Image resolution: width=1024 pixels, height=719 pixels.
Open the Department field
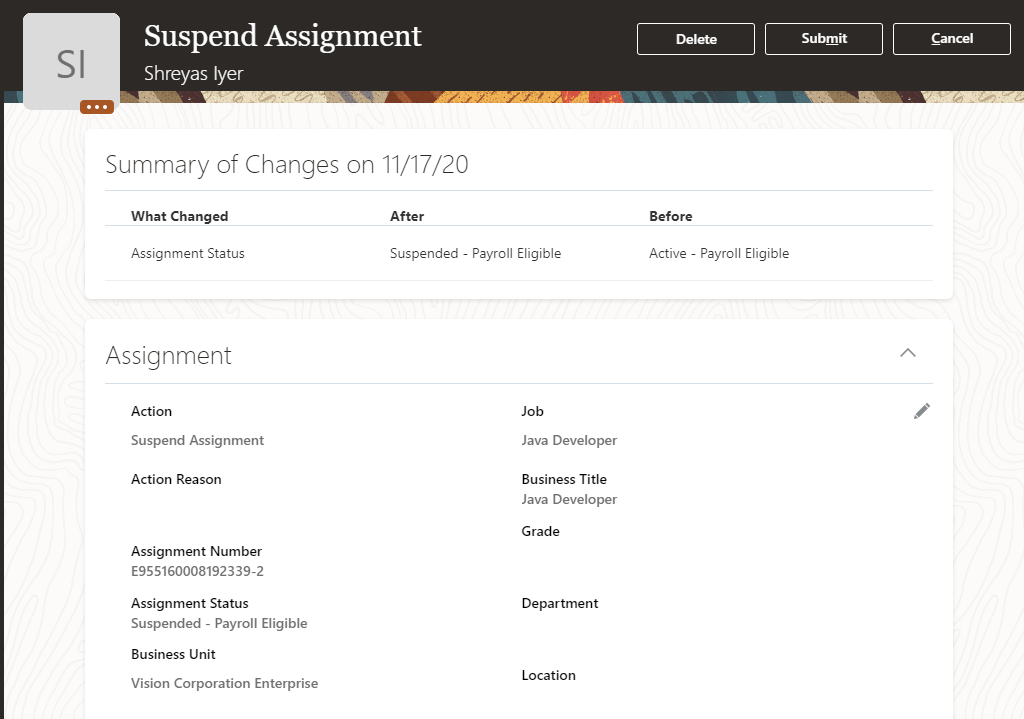click(559, 603)
